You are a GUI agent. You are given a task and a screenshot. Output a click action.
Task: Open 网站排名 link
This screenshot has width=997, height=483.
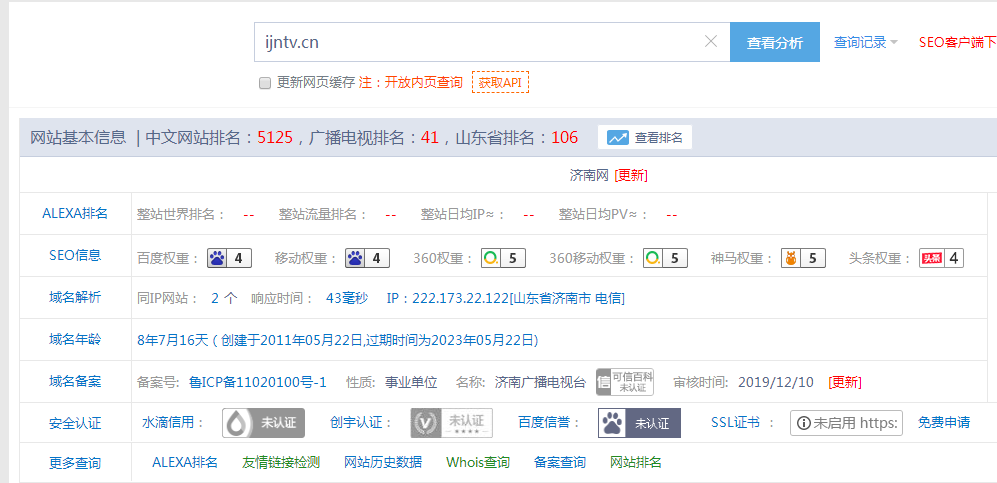coord(635,463)
